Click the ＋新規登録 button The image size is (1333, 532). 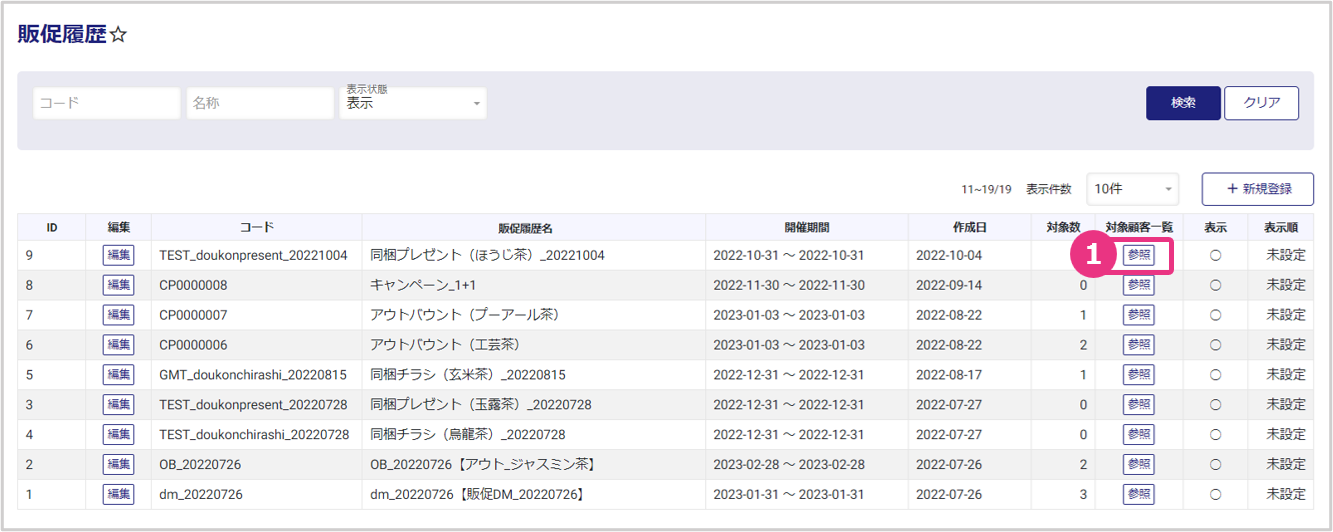click(x=1257, y=189)
